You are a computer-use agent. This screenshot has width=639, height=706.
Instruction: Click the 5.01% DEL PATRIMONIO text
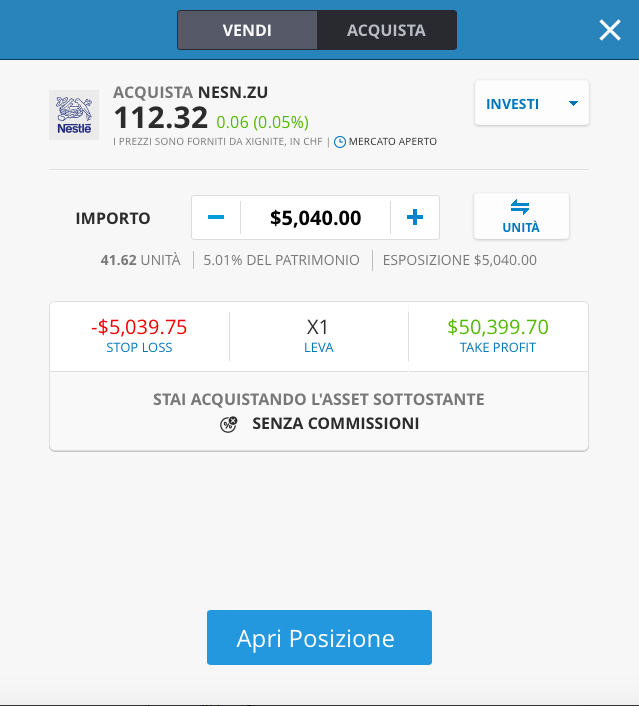tap(281, 260)
